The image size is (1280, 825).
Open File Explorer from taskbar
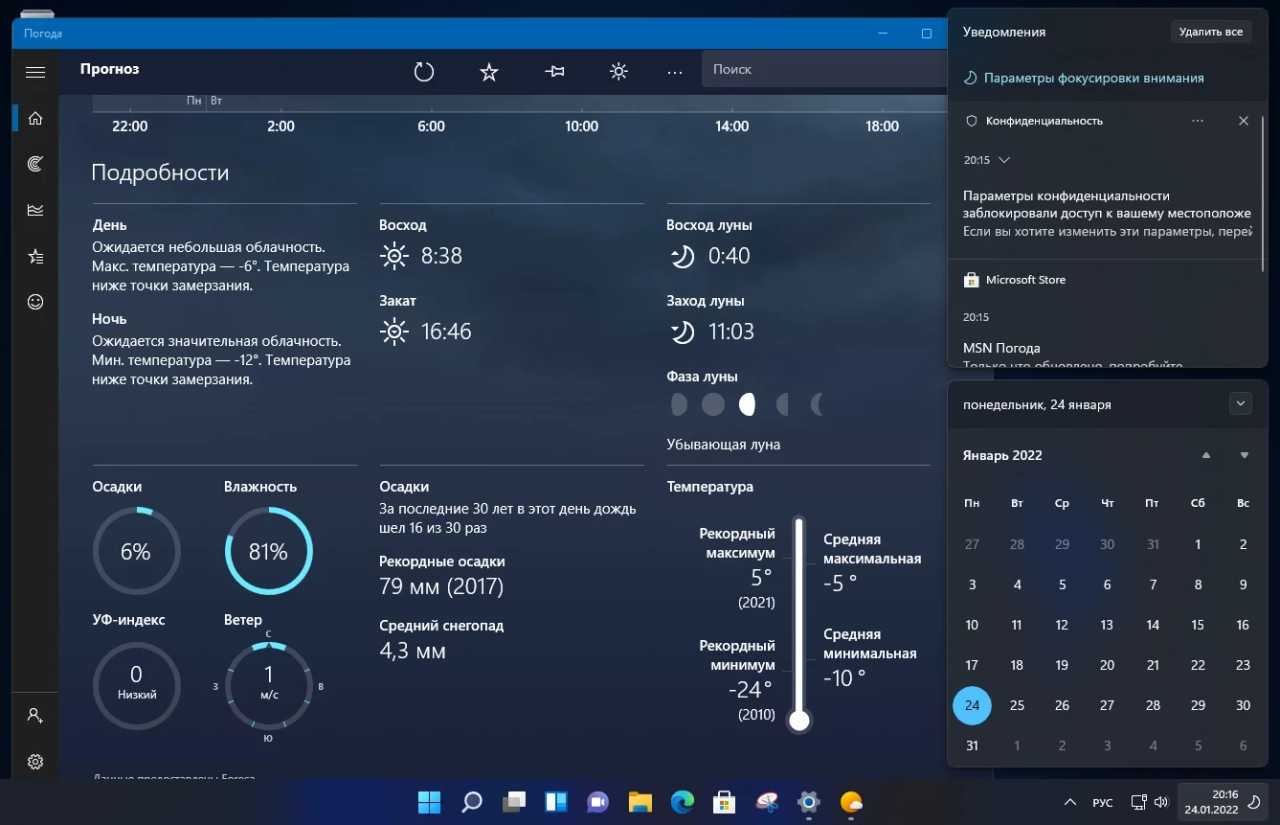click(640, 802)
